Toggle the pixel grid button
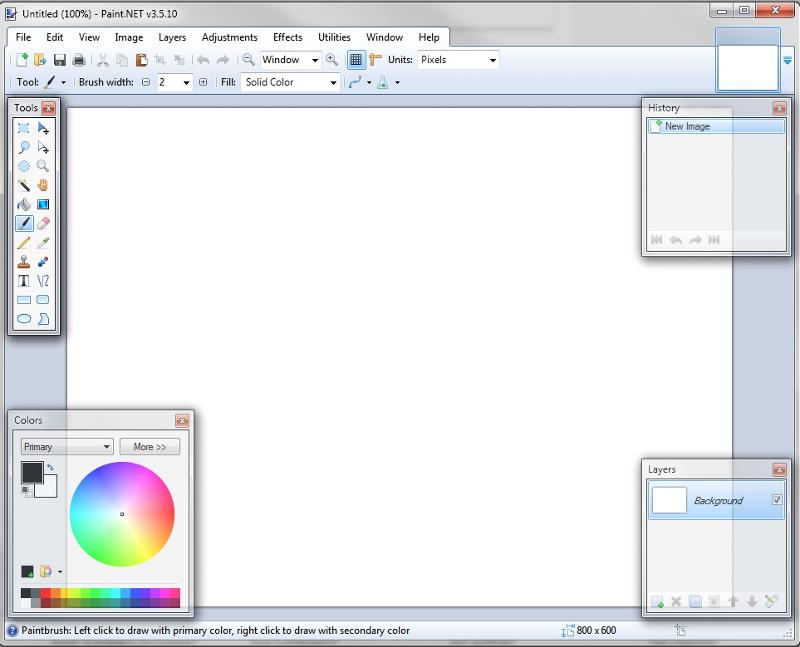 [x=356, y=60]
